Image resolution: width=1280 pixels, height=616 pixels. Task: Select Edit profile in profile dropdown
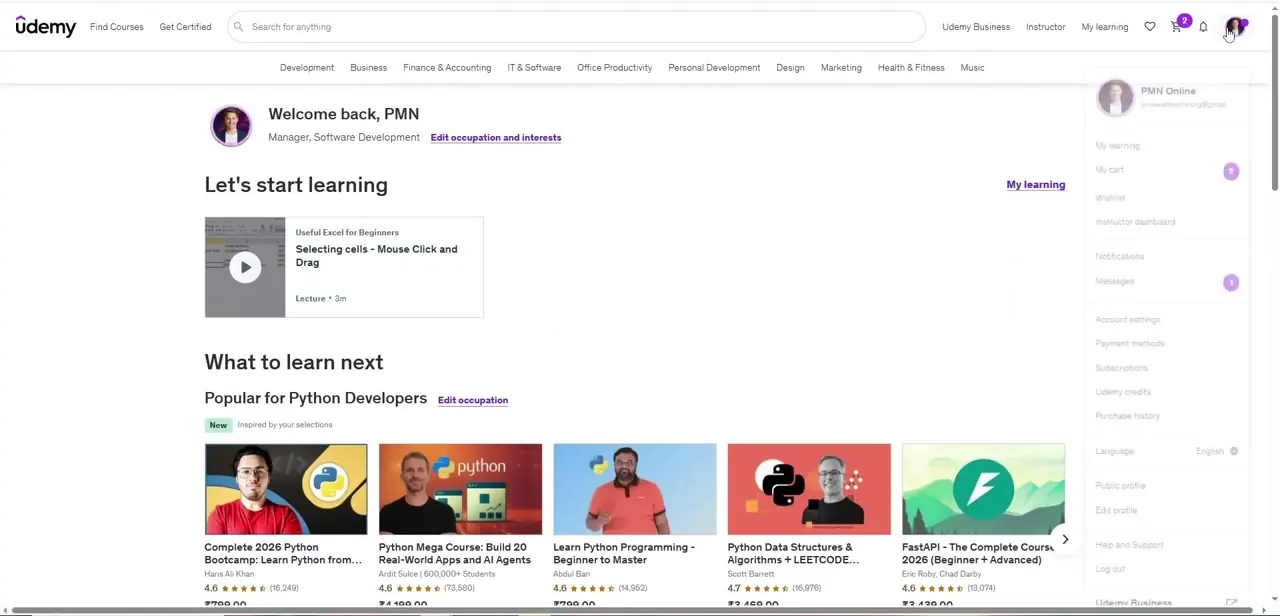point(1116,511)
